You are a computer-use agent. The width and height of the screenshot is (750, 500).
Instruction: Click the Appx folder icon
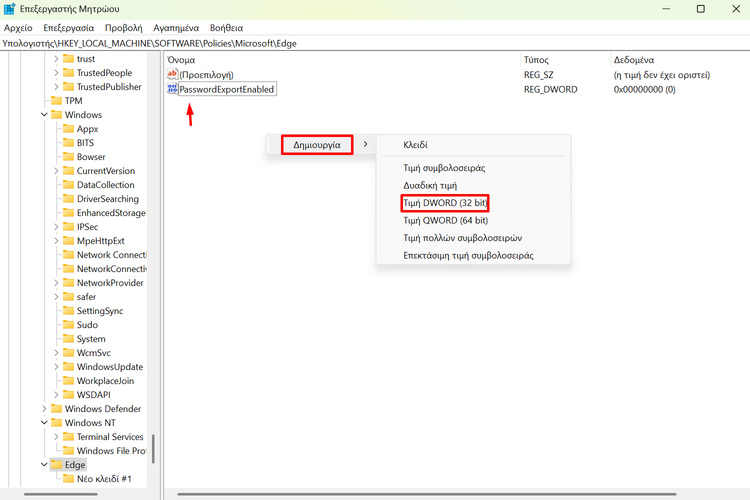[x=68, y=129]
